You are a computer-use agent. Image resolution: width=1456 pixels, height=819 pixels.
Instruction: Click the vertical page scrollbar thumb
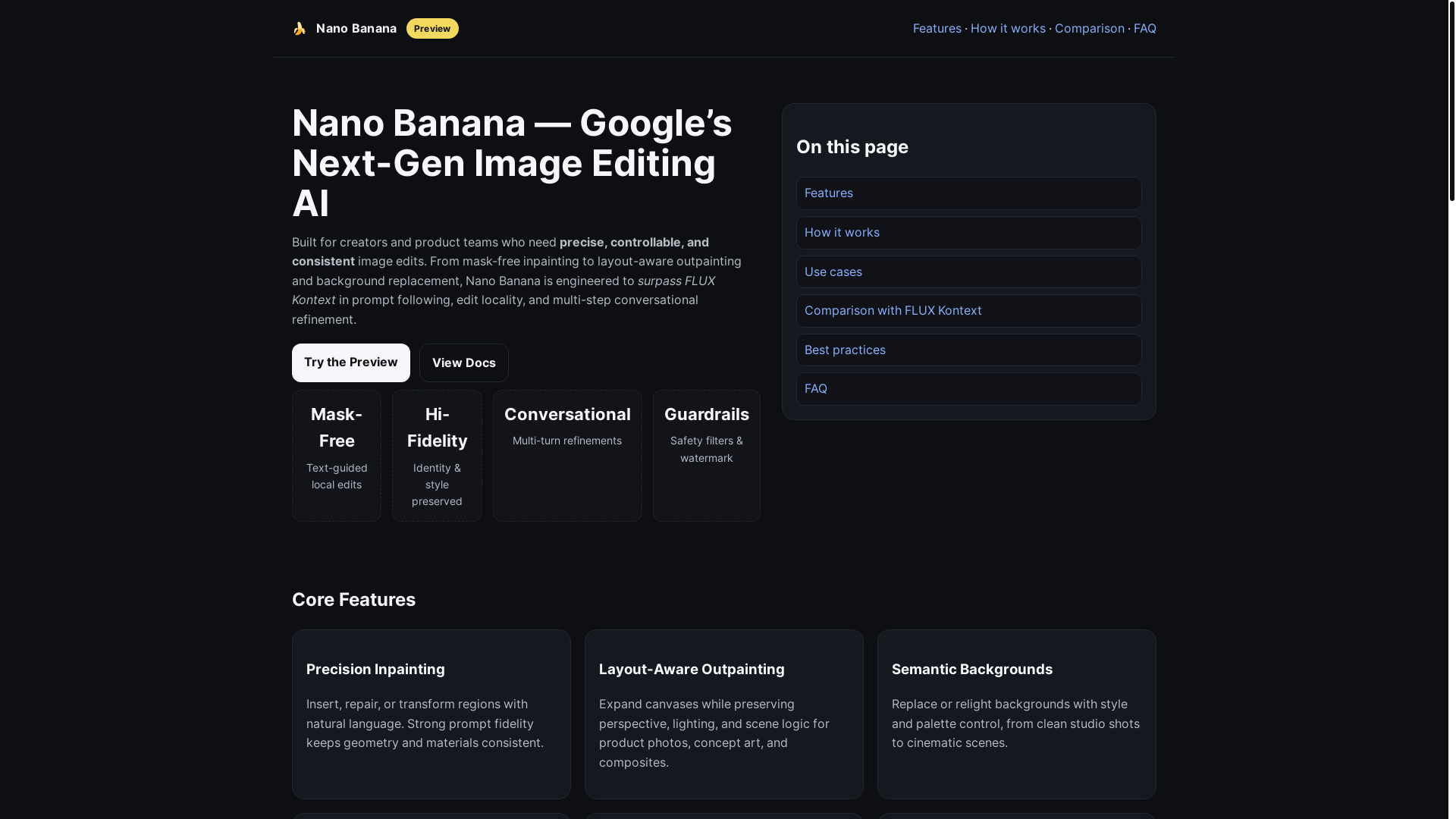click(x=1451, y=100)
